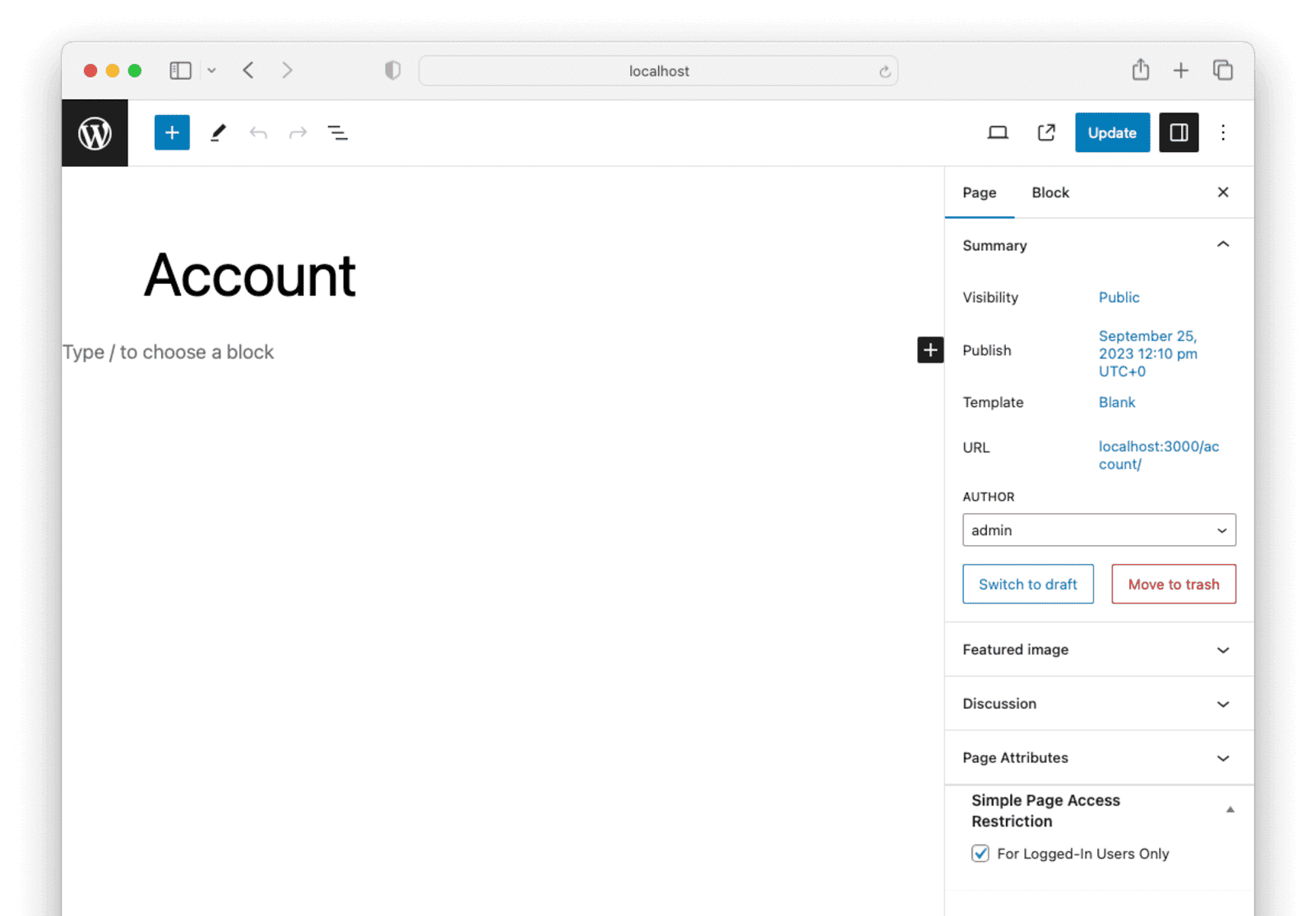Expand the Discussion section
1316x916 pixels.
[1099, 704]
